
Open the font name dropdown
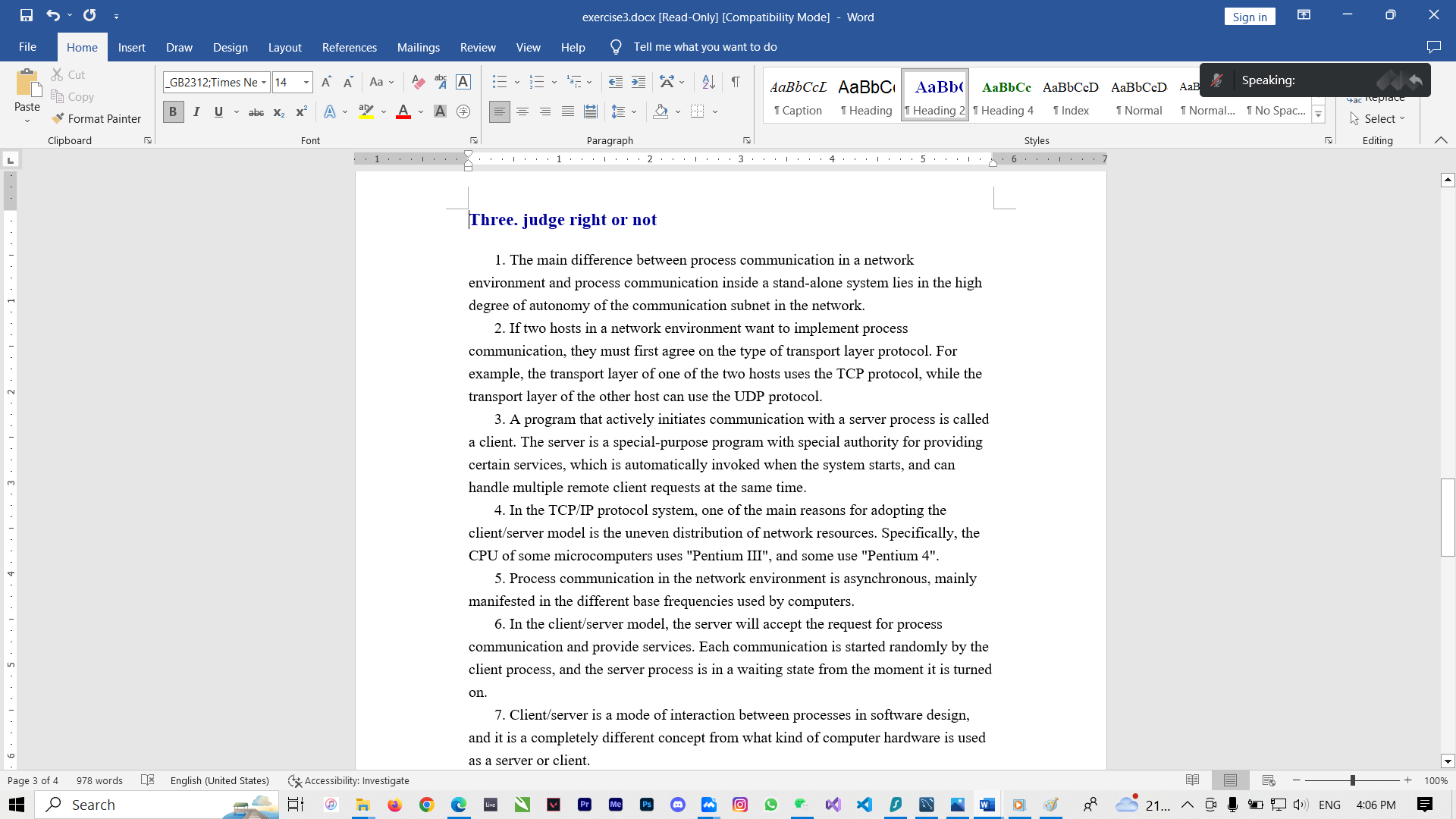click(x=264, y=82)
